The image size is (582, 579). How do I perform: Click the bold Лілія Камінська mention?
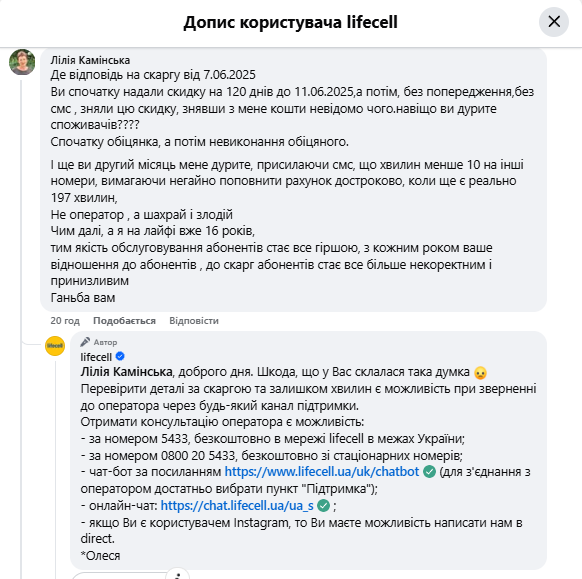127,372
